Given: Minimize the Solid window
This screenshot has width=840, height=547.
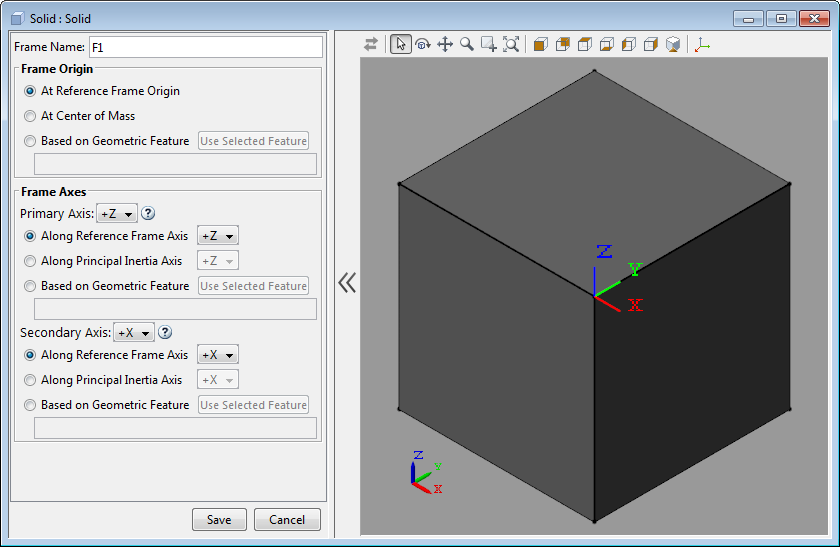Looking at the screenshot, I should [x=748, y=19].
